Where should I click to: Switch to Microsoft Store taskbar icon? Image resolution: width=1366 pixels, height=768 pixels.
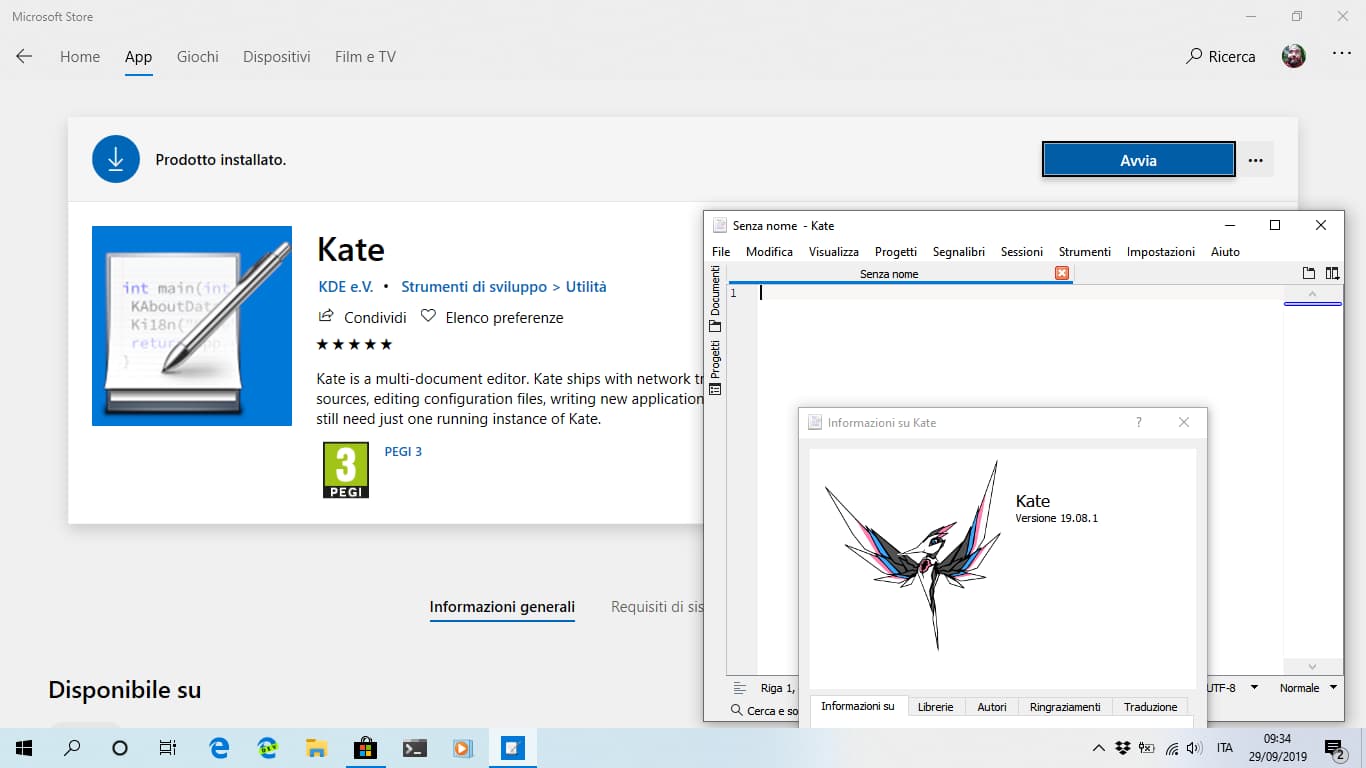pyautogui.click(x=365, y=748)
